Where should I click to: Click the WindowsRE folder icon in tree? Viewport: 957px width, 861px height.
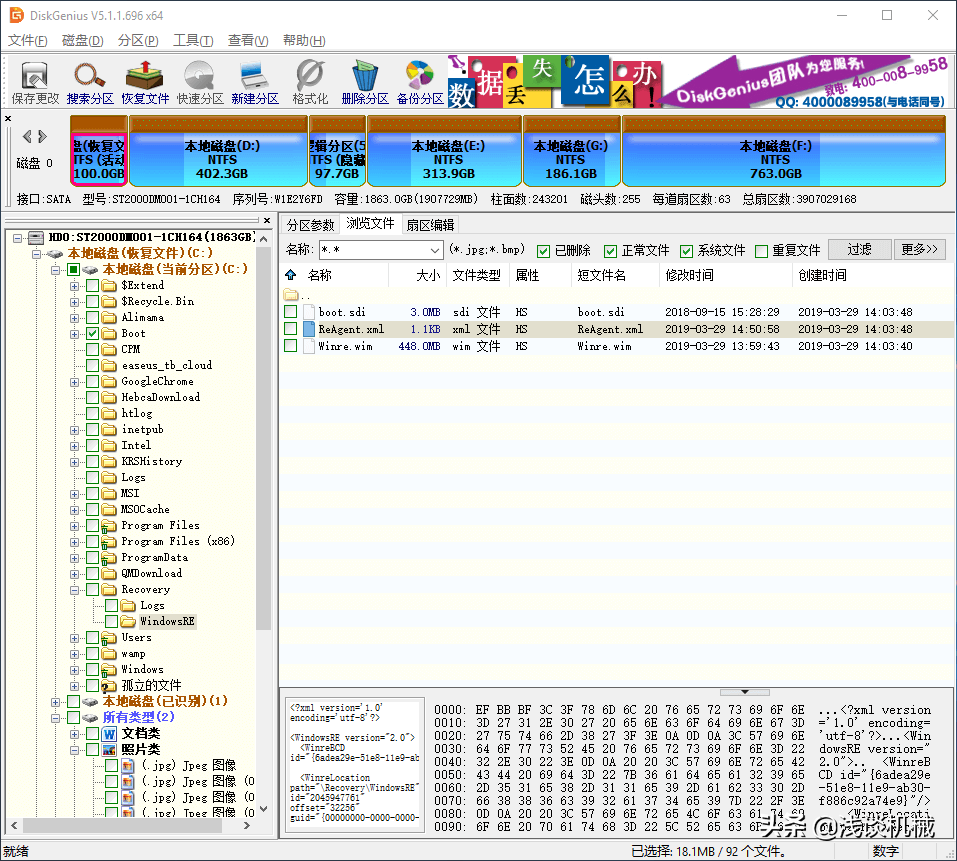point(128,622)
